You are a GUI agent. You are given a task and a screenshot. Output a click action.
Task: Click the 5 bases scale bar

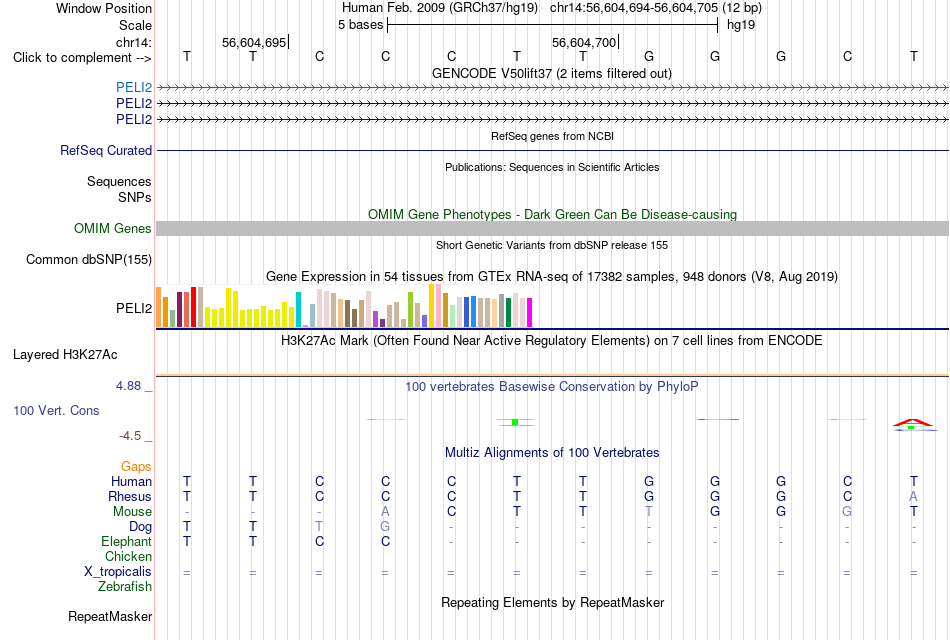pos(553,25)
